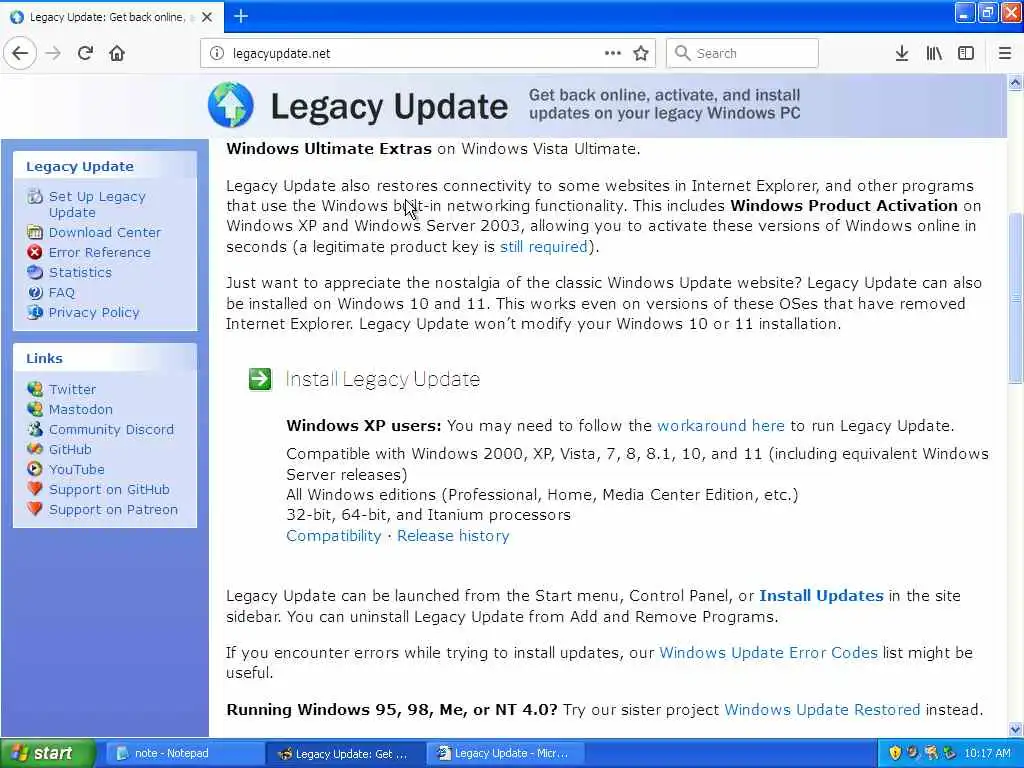Open the Mastodon link
Screen dimensions: 1024x768
point(80,409)
